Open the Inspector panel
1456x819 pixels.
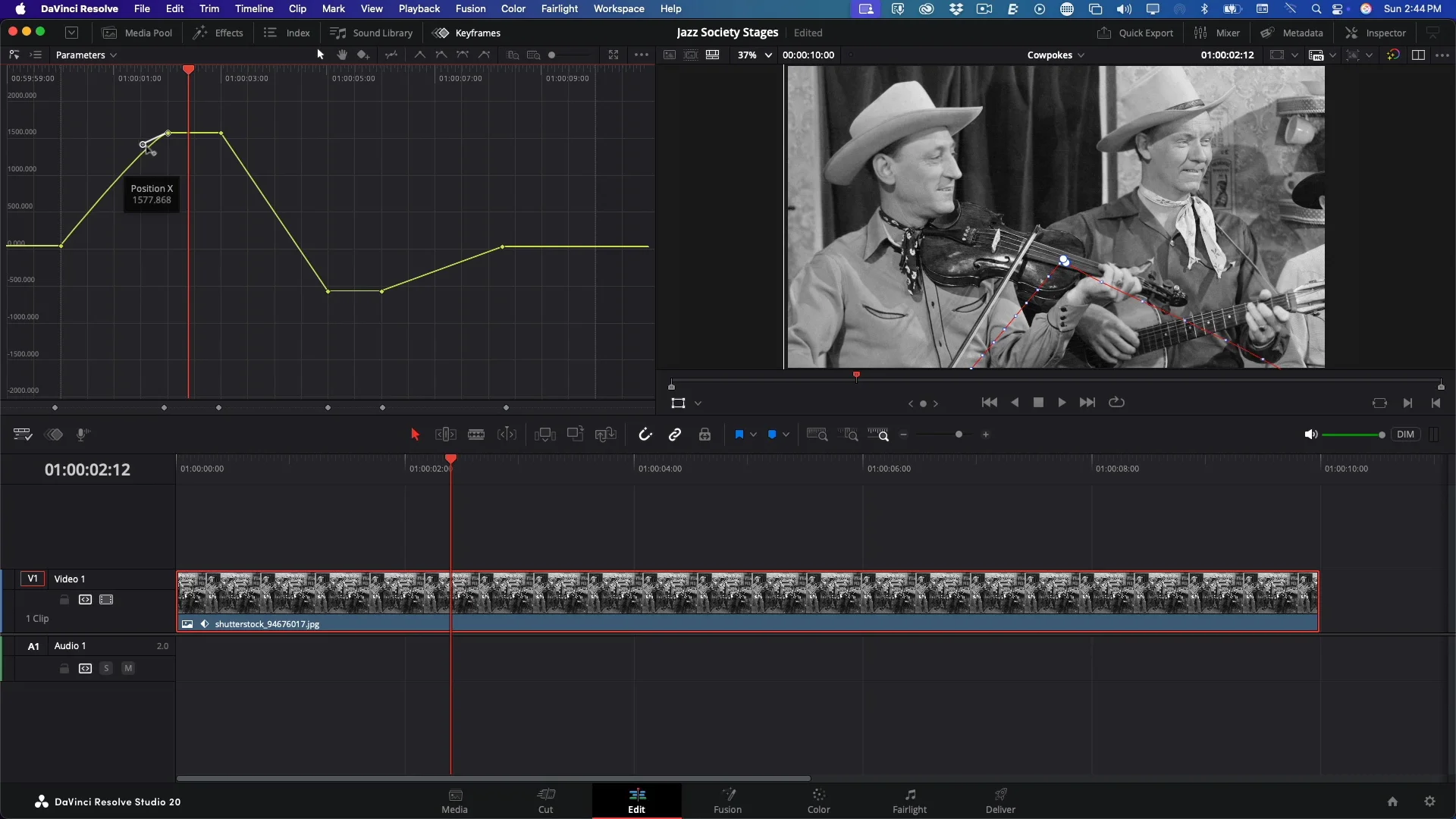coord(1376,33)
